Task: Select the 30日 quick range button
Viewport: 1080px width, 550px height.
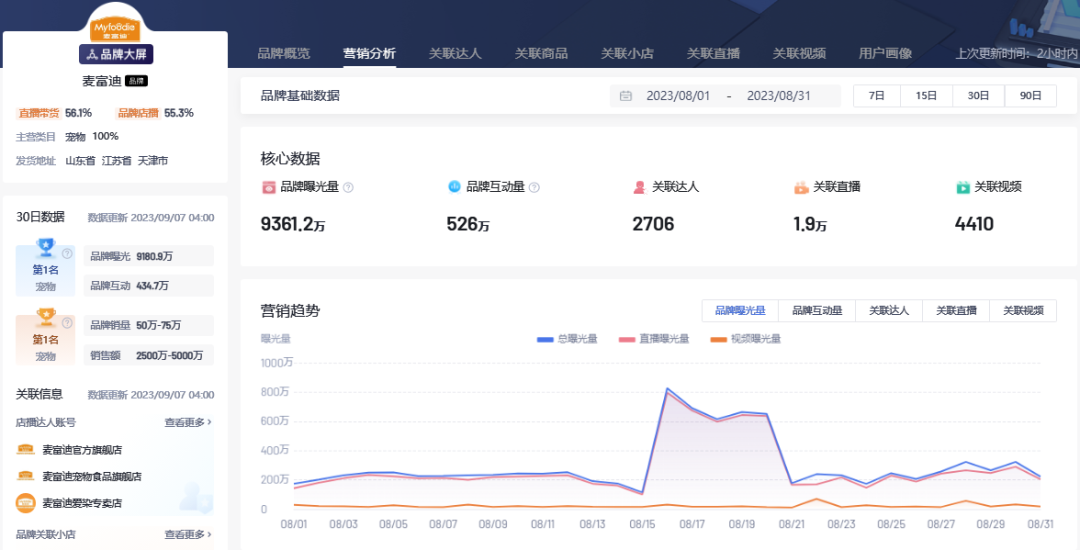Action: (979, 96)
